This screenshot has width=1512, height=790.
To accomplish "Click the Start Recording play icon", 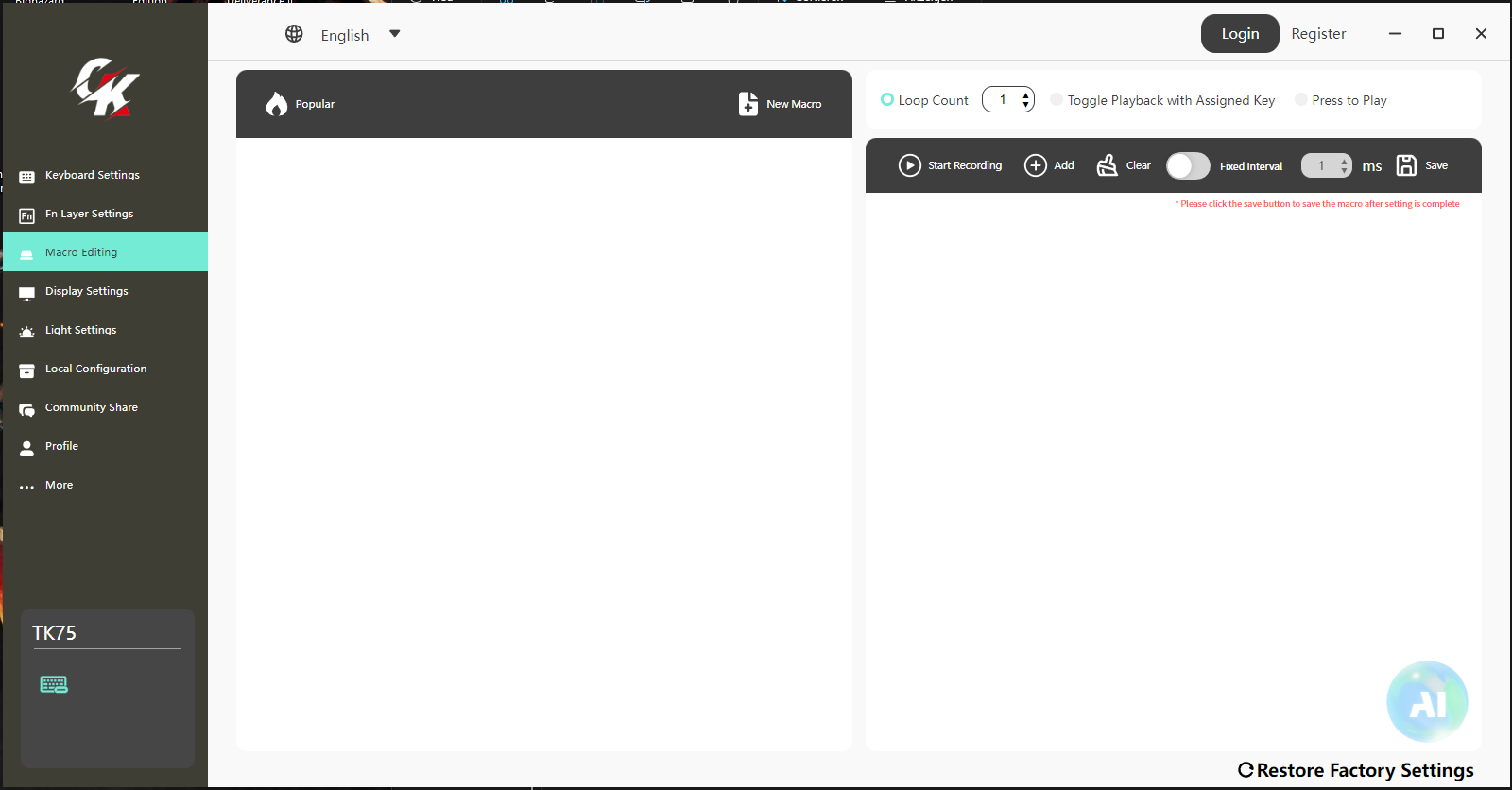I will [909, 165].
